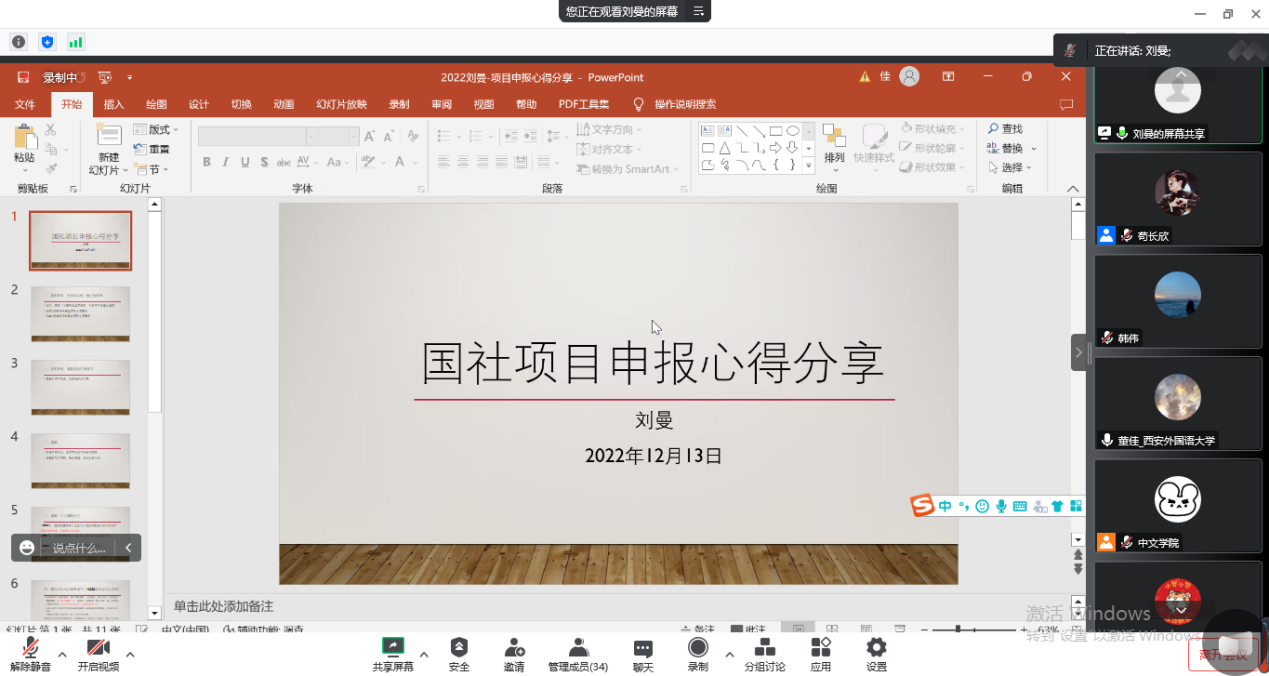1269x676 pixels.
Task: Open 管理成员 participants panel
Action: (x=577, y=648)
